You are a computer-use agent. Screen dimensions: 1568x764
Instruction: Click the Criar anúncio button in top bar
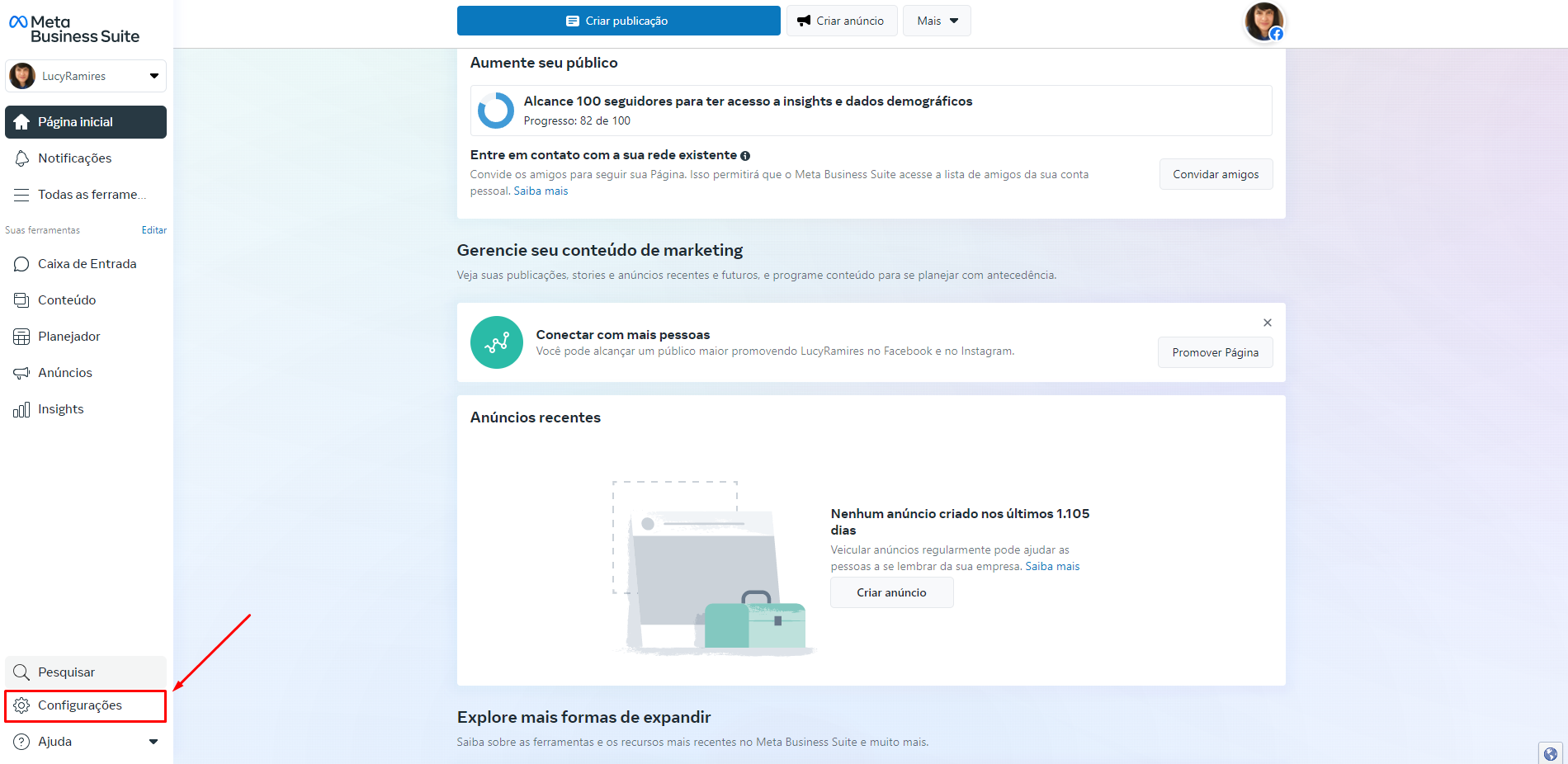[x=841, y=21]
